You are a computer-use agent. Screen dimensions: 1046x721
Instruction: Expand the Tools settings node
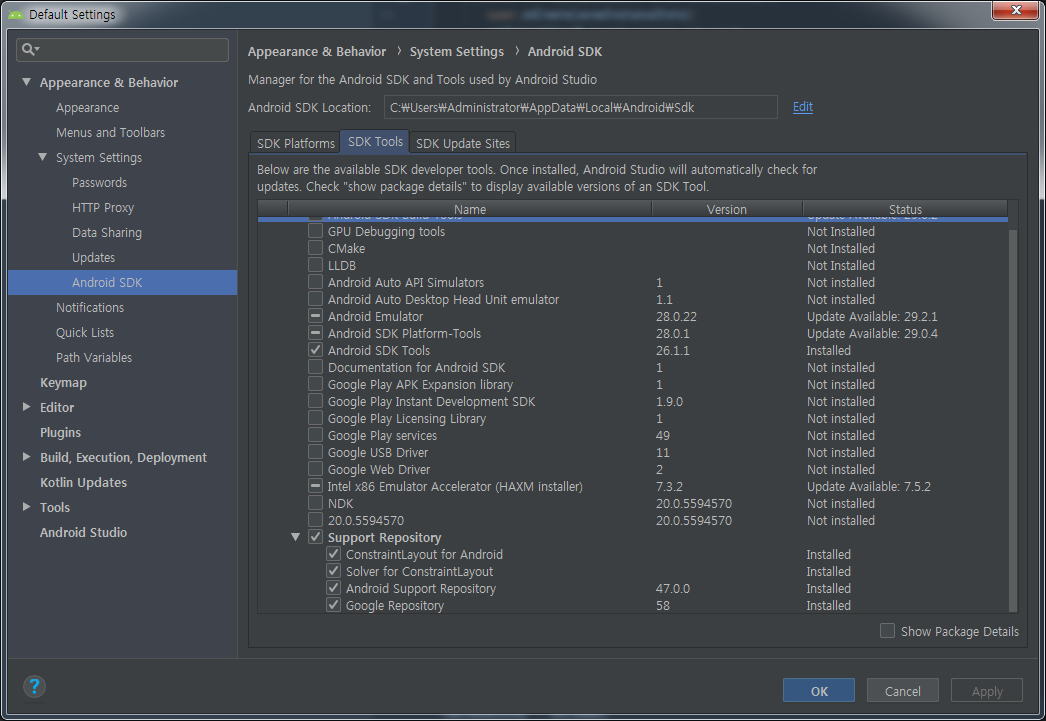point(27,507)
